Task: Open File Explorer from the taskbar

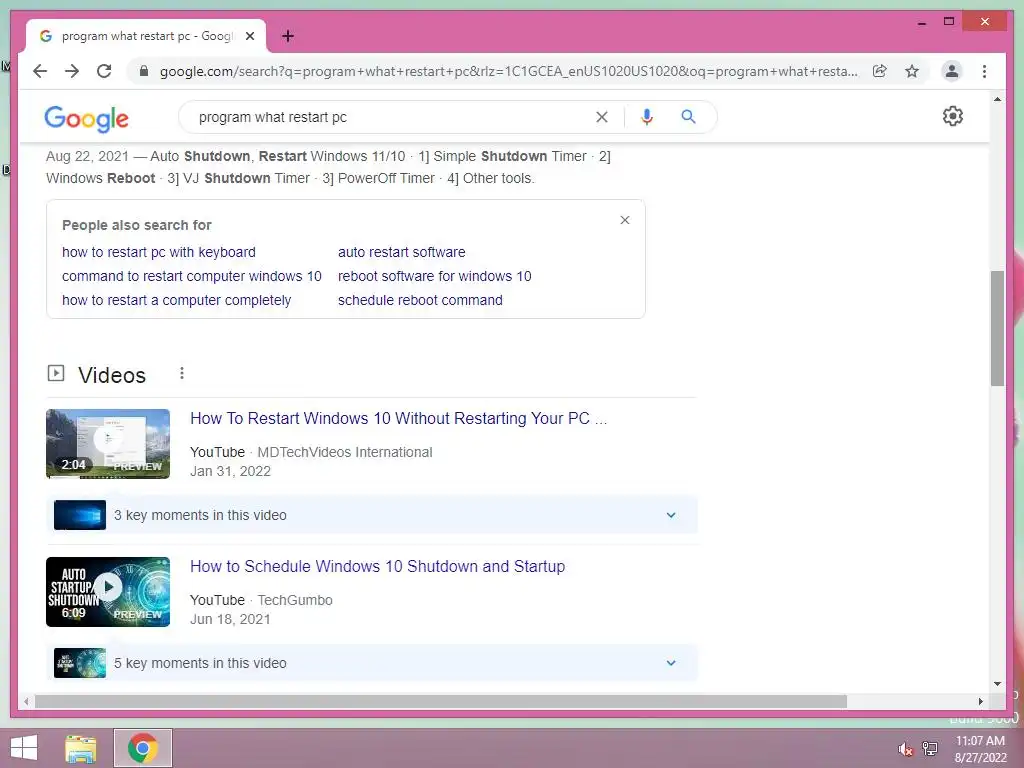Action: coord(81,748)
